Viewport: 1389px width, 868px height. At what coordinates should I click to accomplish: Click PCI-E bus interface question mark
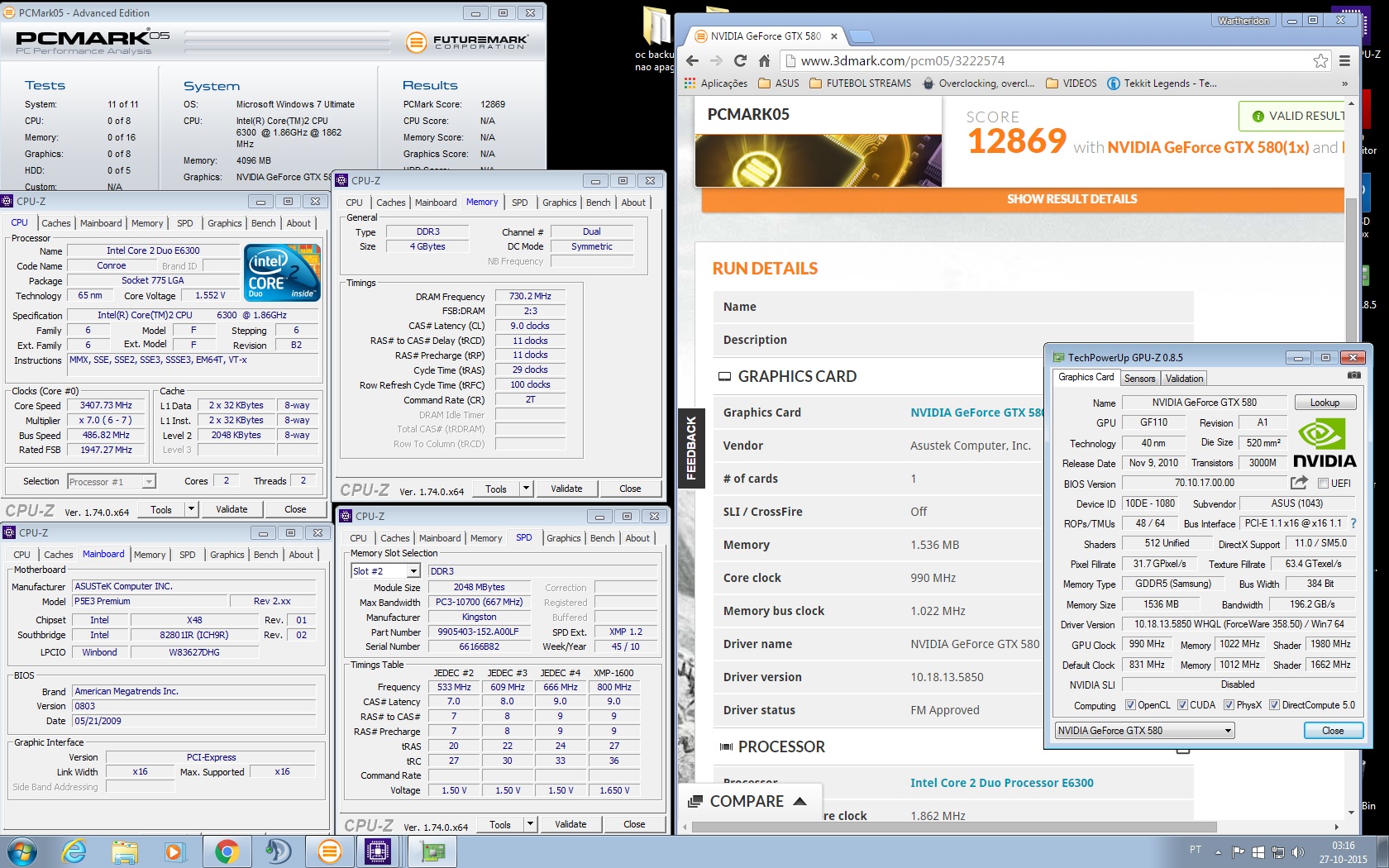click(x=1353, y=523)
